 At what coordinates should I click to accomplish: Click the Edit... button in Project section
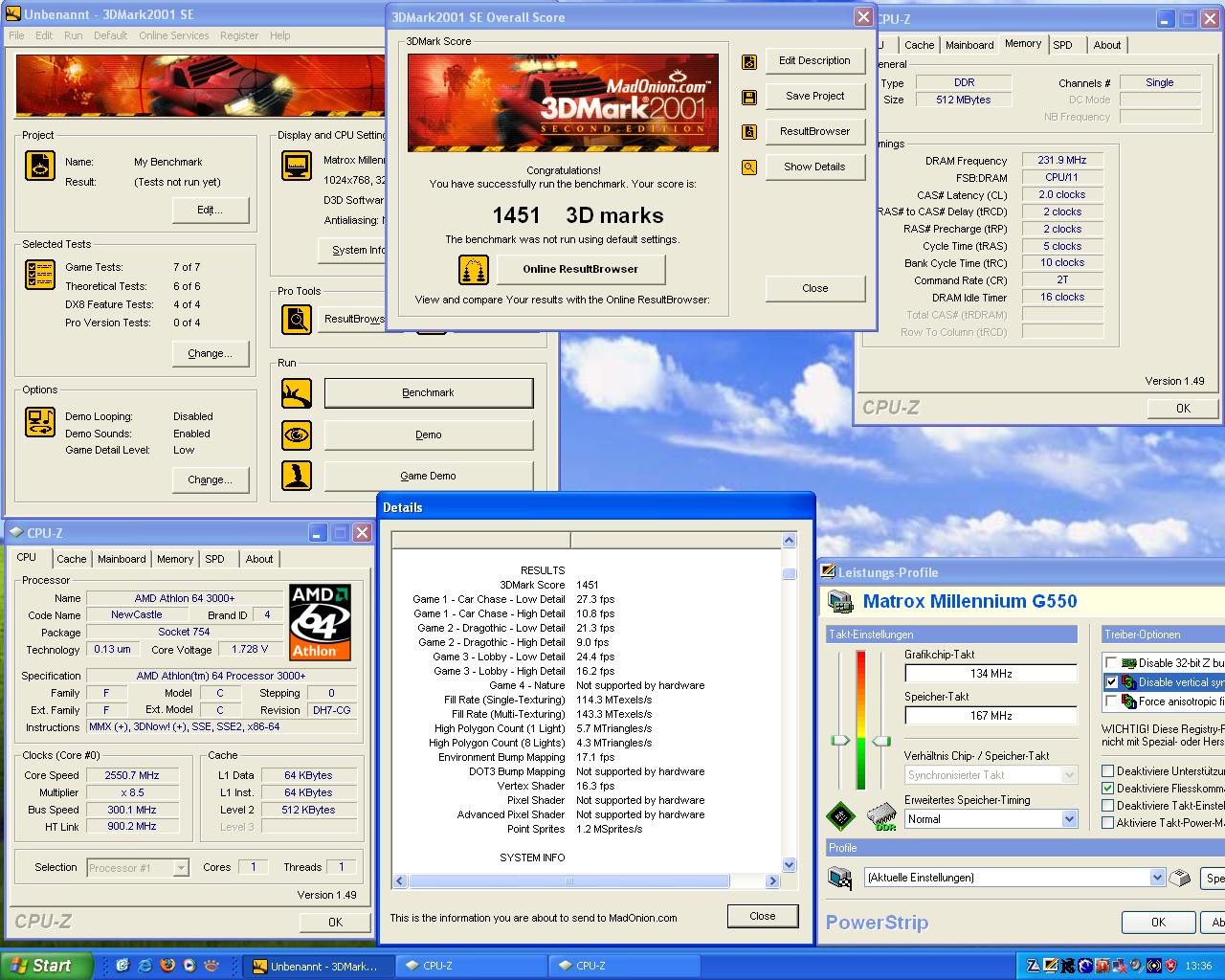211,210
